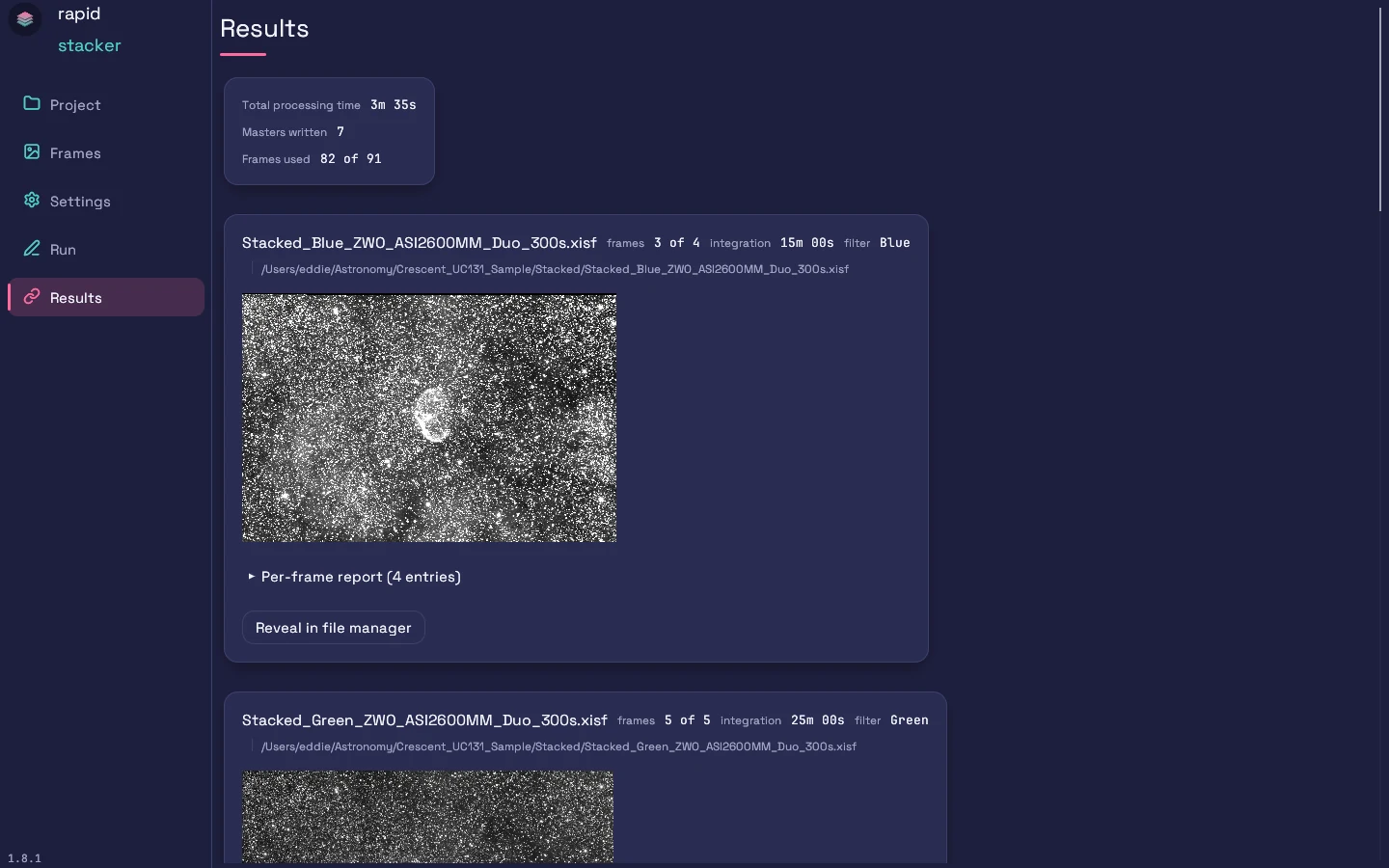Switch to the Run page
This screenshot has height=868, width=1389.
[x=106, y=249]
